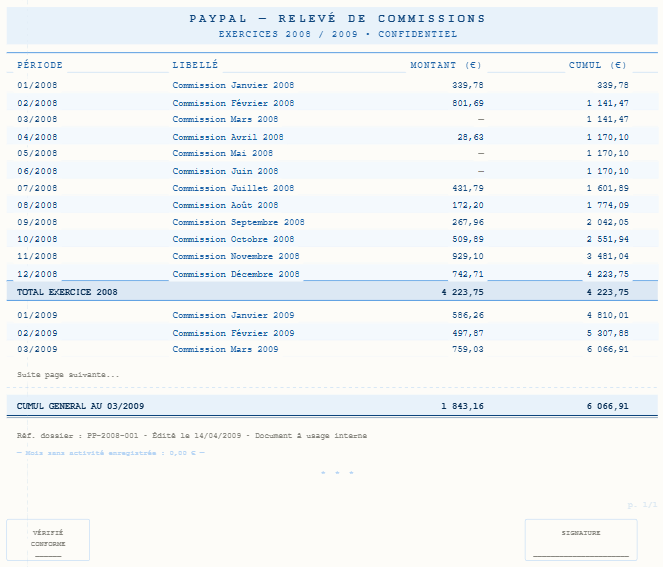
Task: Click amount 497,87
Action: [468, 333]
